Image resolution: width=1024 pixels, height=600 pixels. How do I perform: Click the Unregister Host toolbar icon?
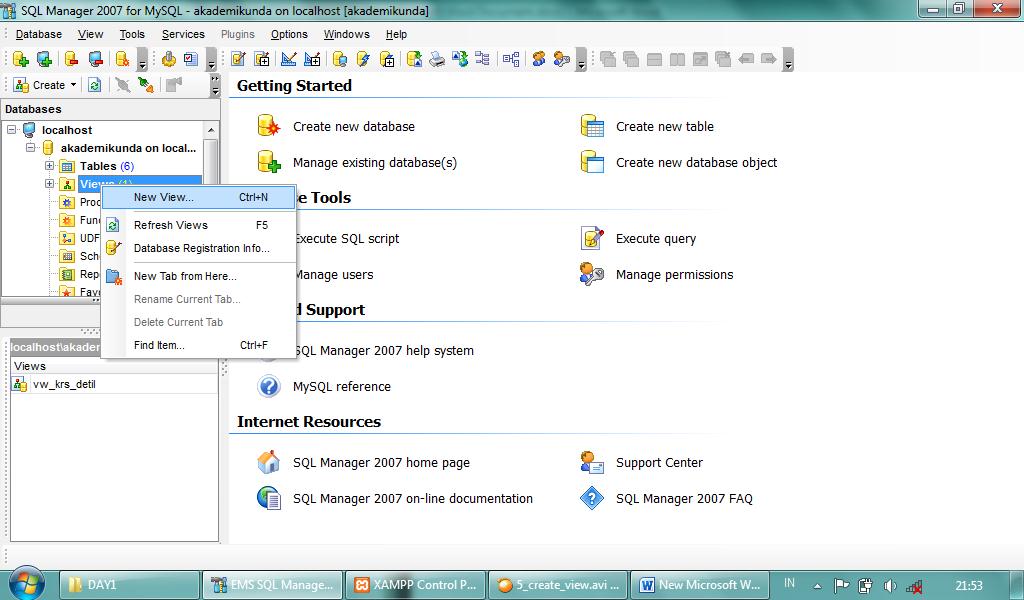[95, 59]
